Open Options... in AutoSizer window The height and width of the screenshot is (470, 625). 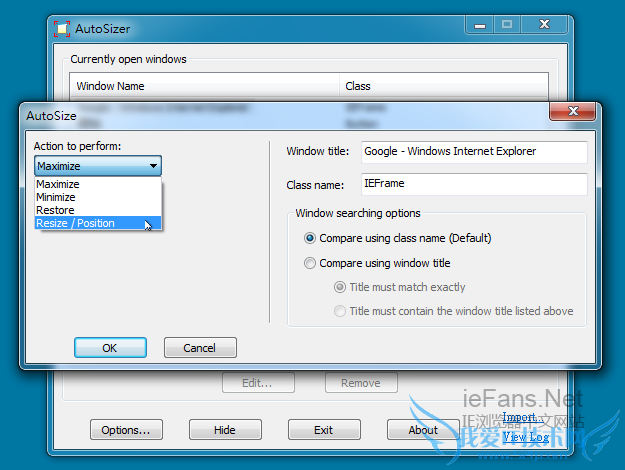[126, 430]
